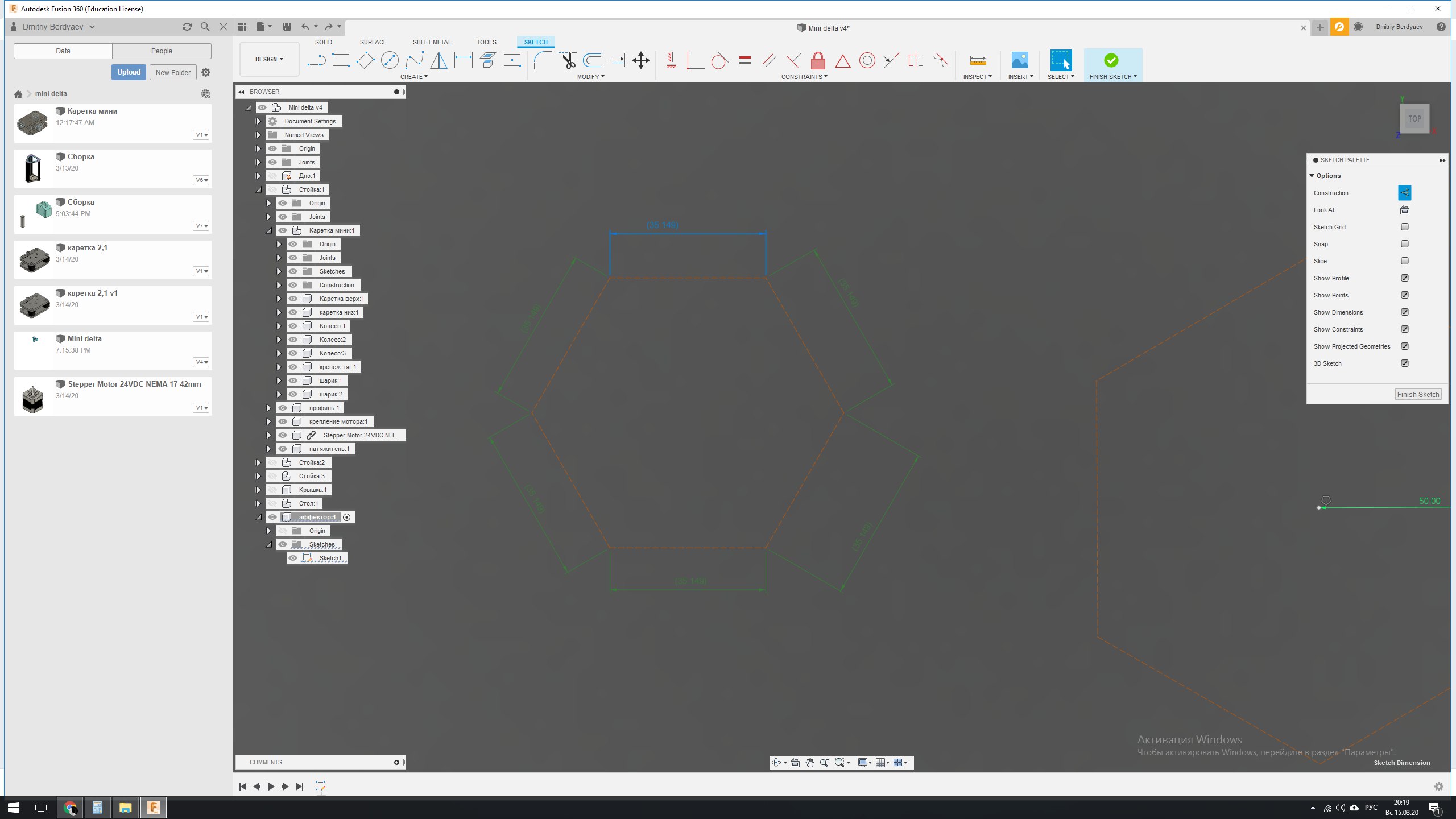Apply the Tangent constraint
1456x819 pixels.
(x=720, y=60)
